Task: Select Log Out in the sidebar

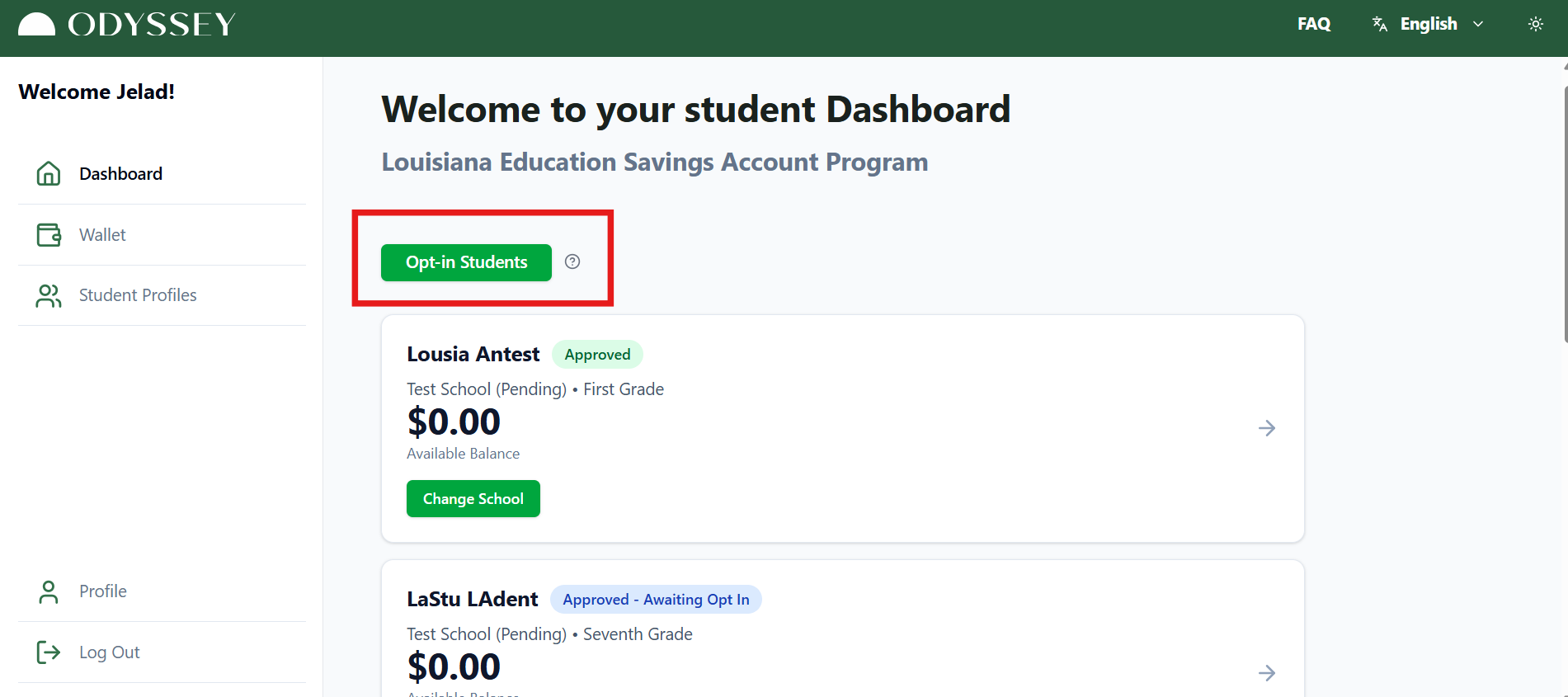Action: (162, 652)
